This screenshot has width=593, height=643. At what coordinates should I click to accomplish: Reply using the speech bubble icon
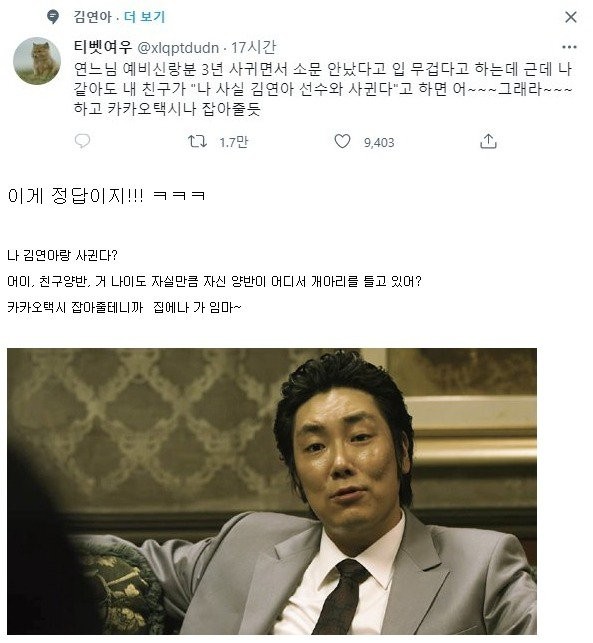coord(82,141)
